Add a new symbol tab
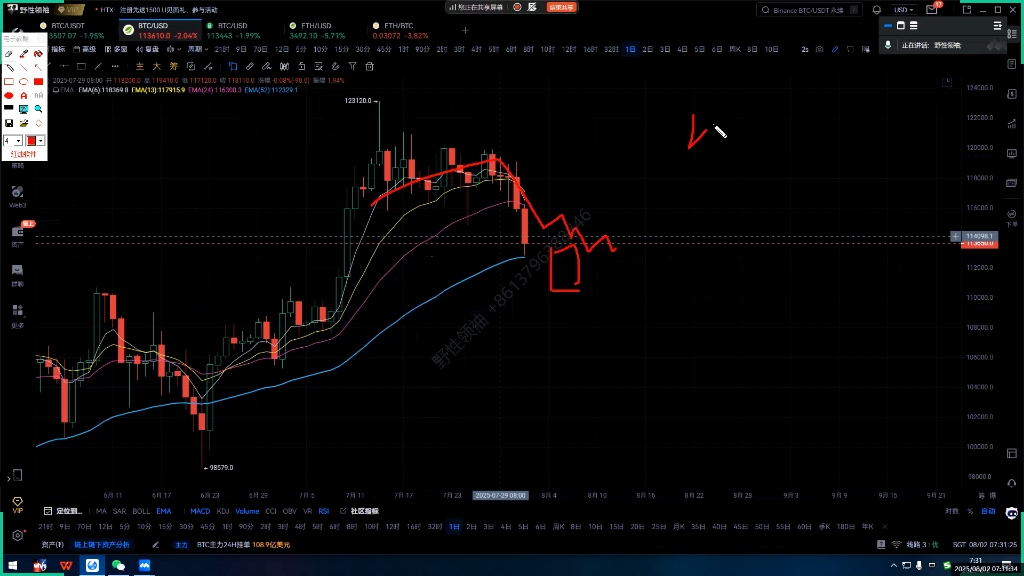The image size is (1024, 576). coord(465,30)
